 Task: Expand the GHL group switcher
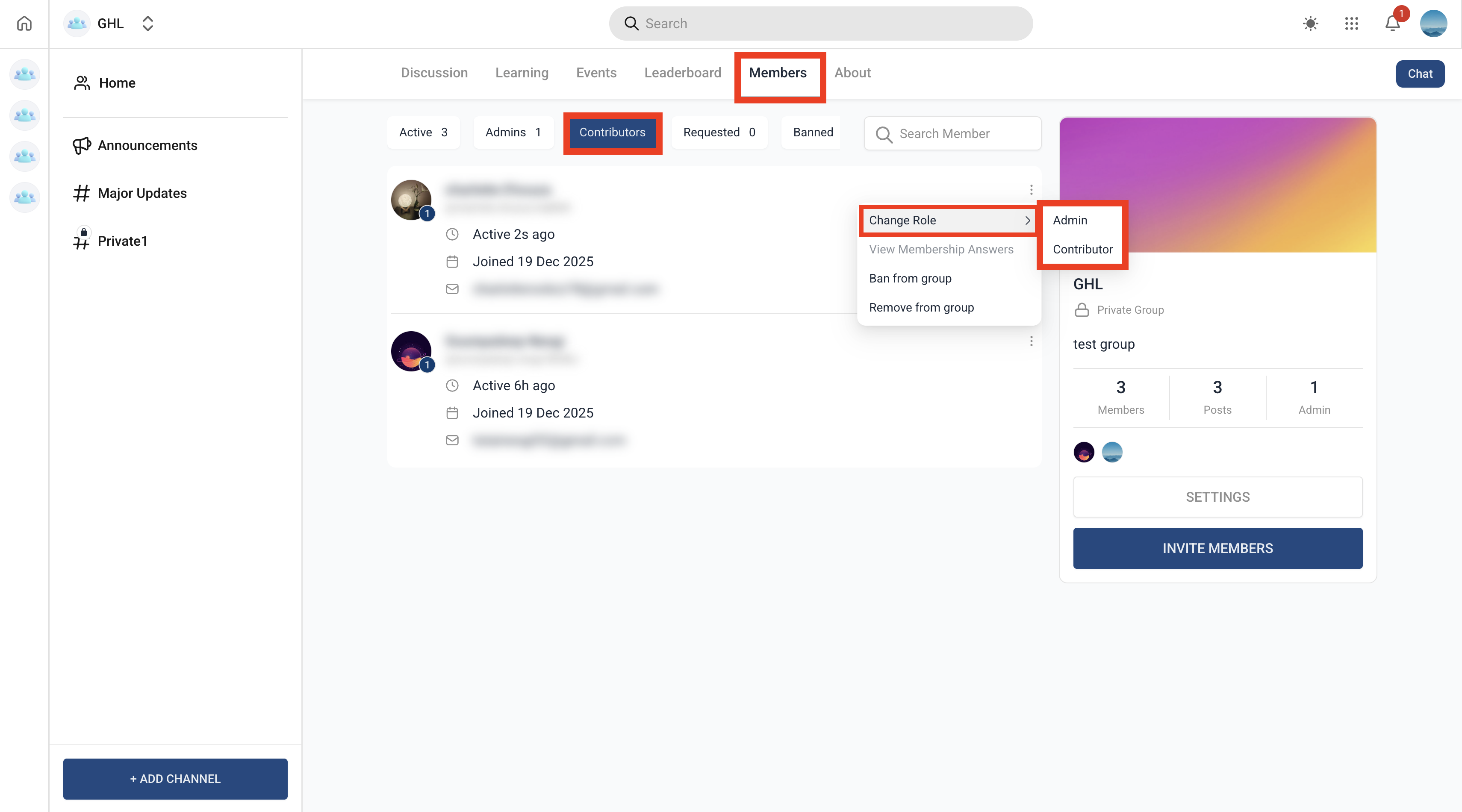[147, 23]
